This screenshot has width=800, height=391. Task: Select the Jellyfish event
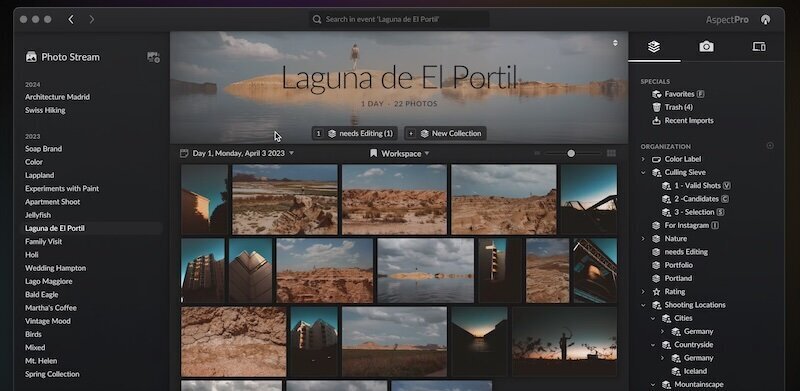click(38, 215)
